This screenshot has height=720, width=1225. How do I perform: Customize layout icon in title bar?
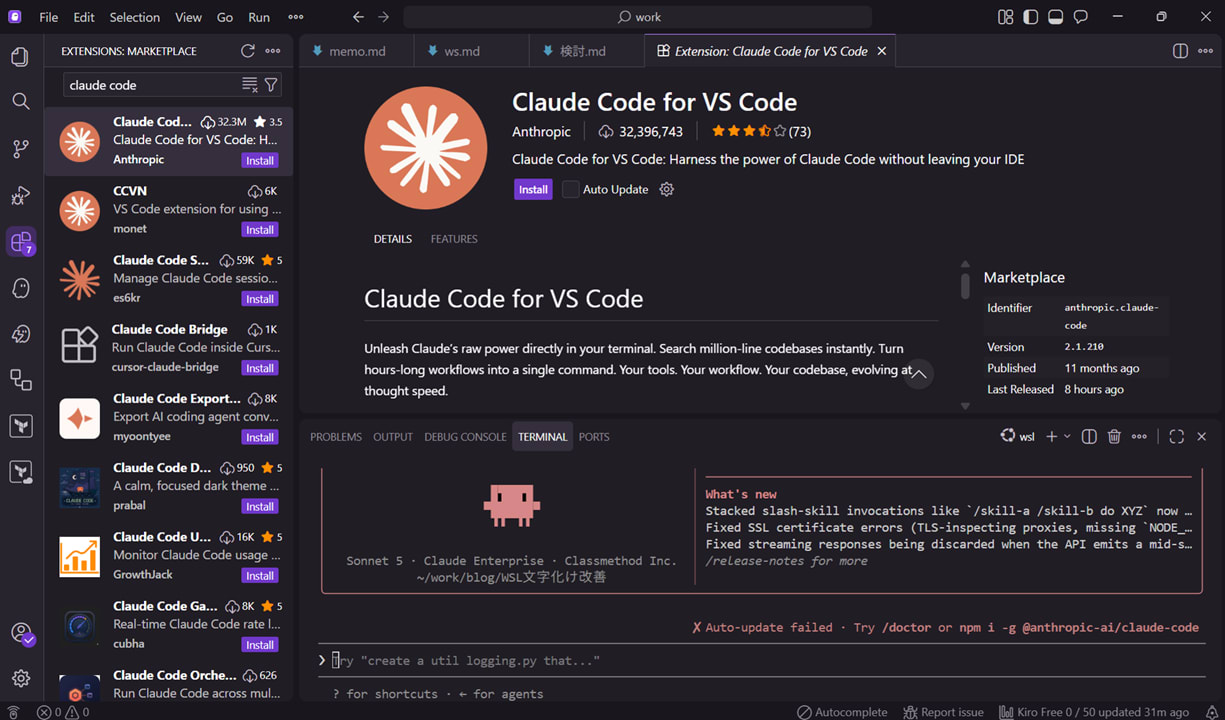click(x=1006, y=17)
